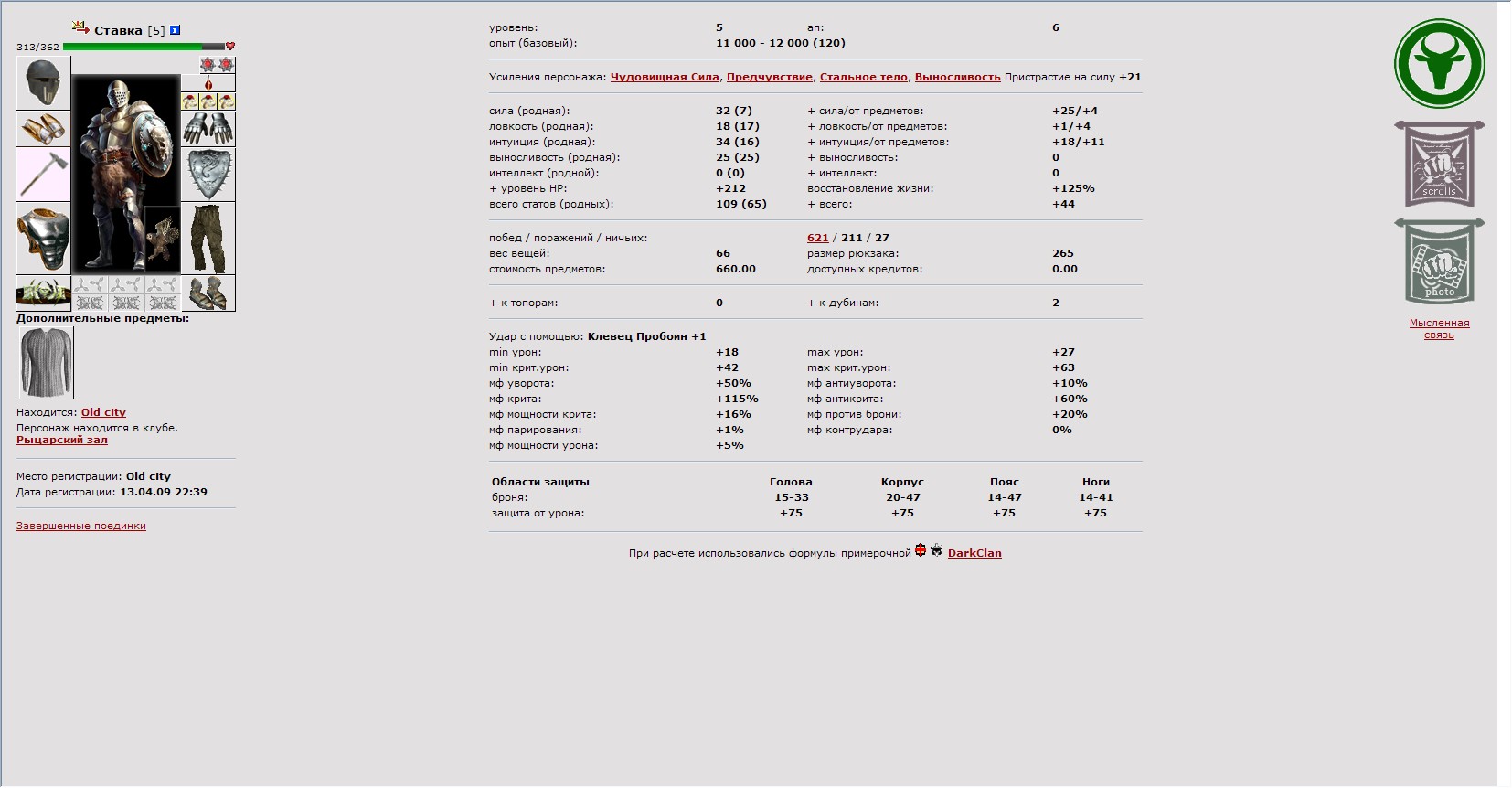Open the scrolls banner
This screenshot has height=788, width=1512.
click(1439, 164)
